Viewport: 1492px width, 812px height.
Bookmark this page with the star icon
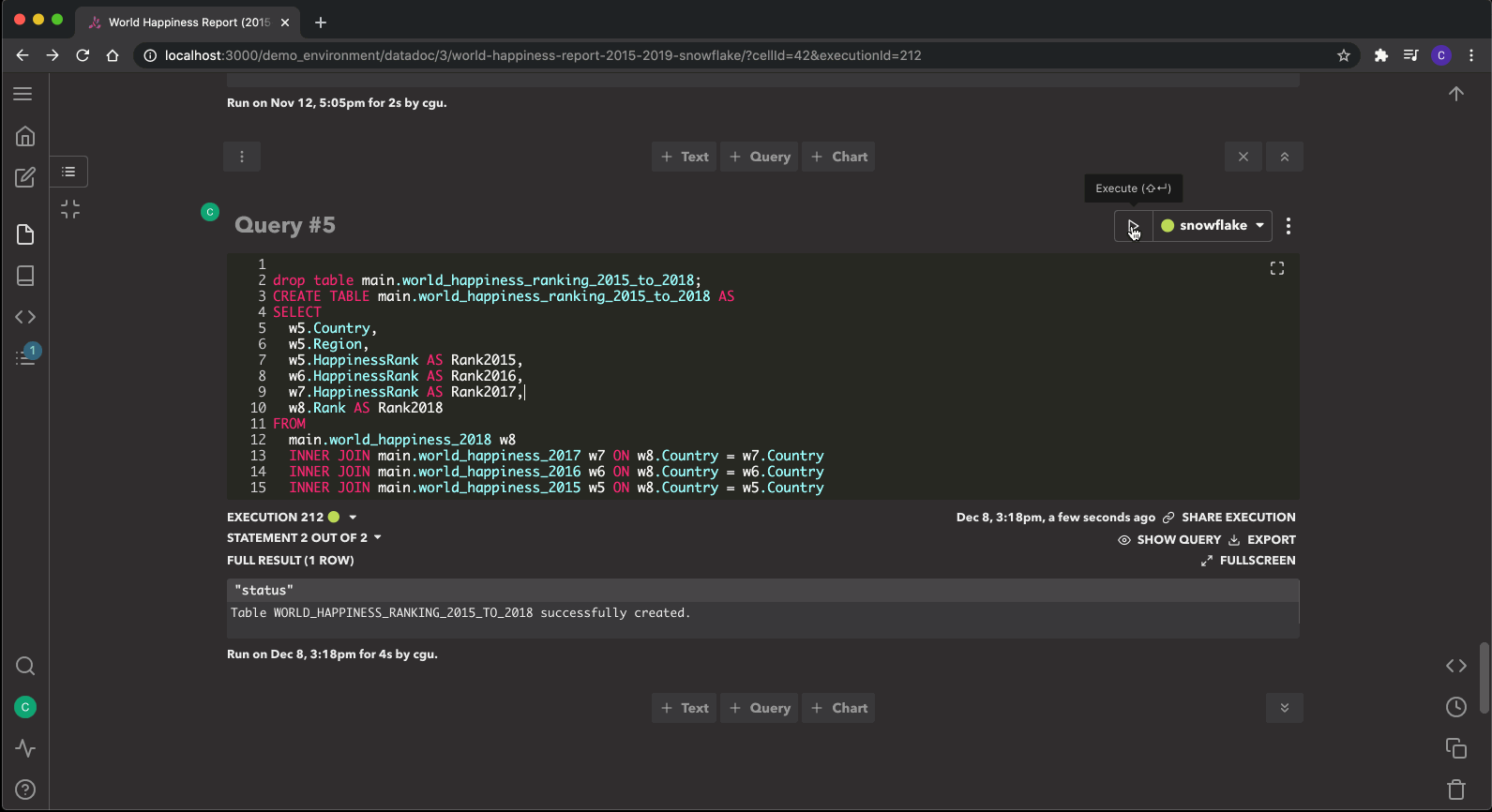(x=1344, y=55)
